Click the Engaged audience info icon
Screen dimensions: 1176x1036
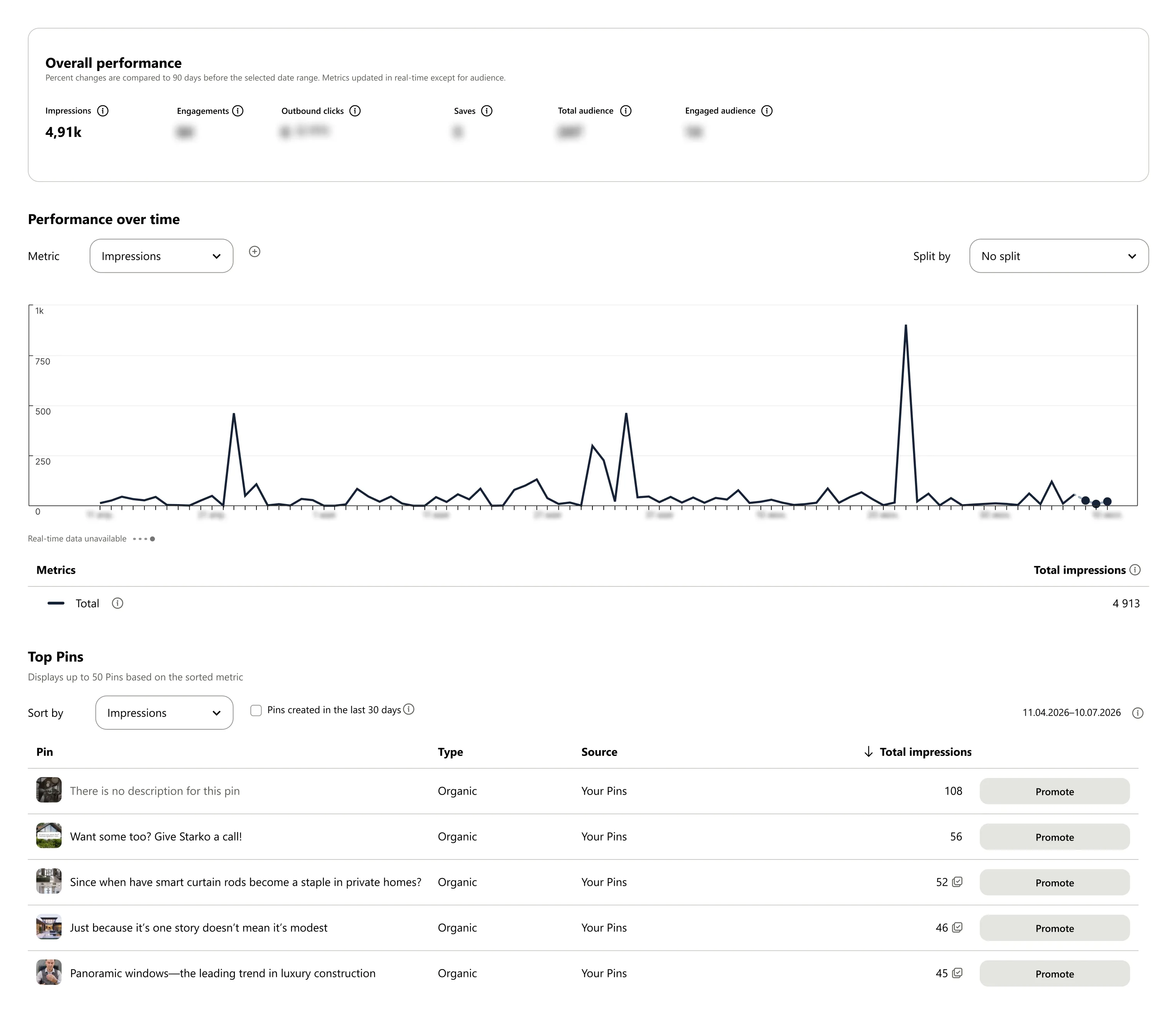pos(767,110)
